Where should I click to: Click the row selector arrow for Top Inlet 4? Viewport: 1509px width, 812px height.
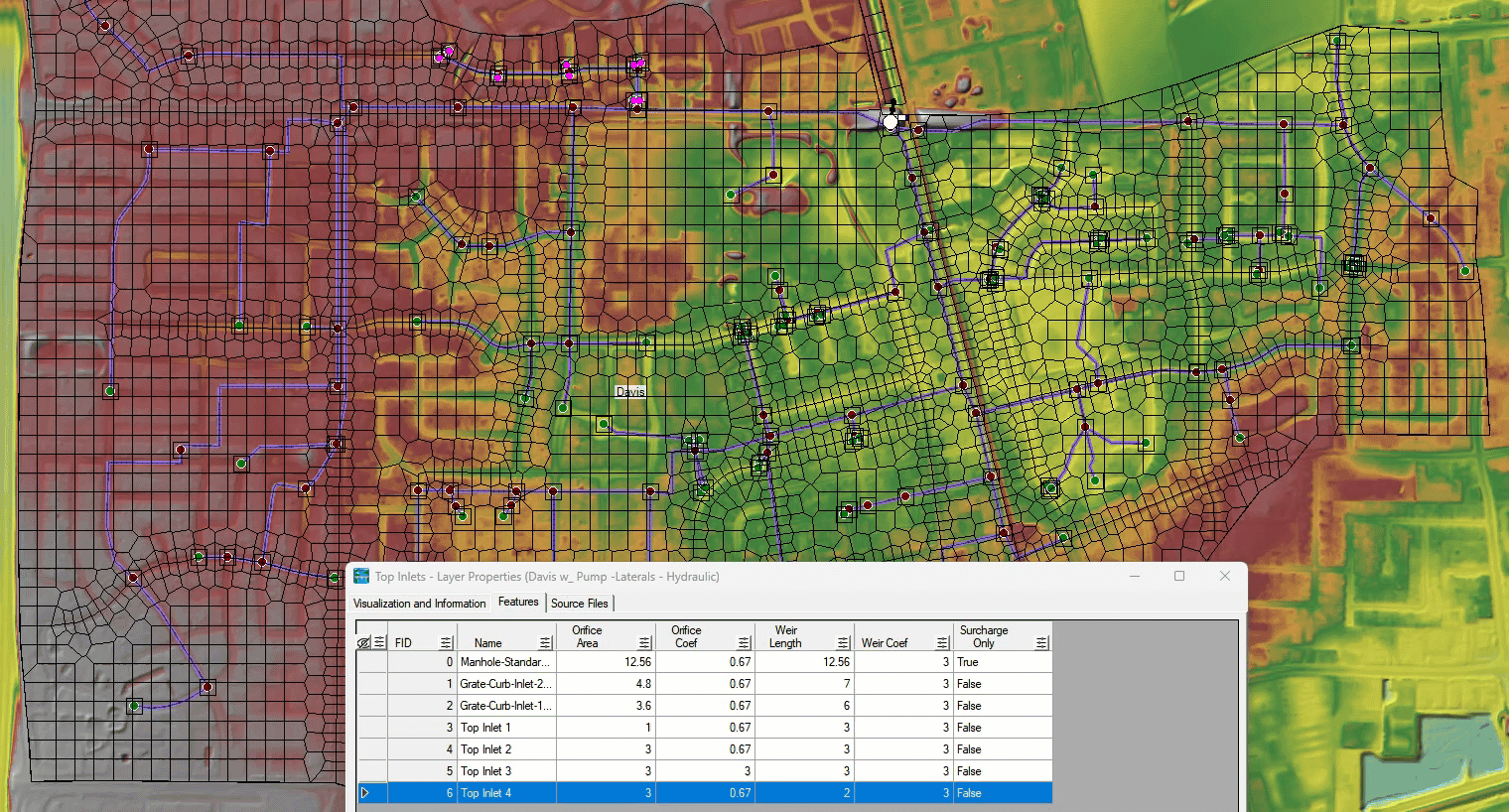pos(365,793)
